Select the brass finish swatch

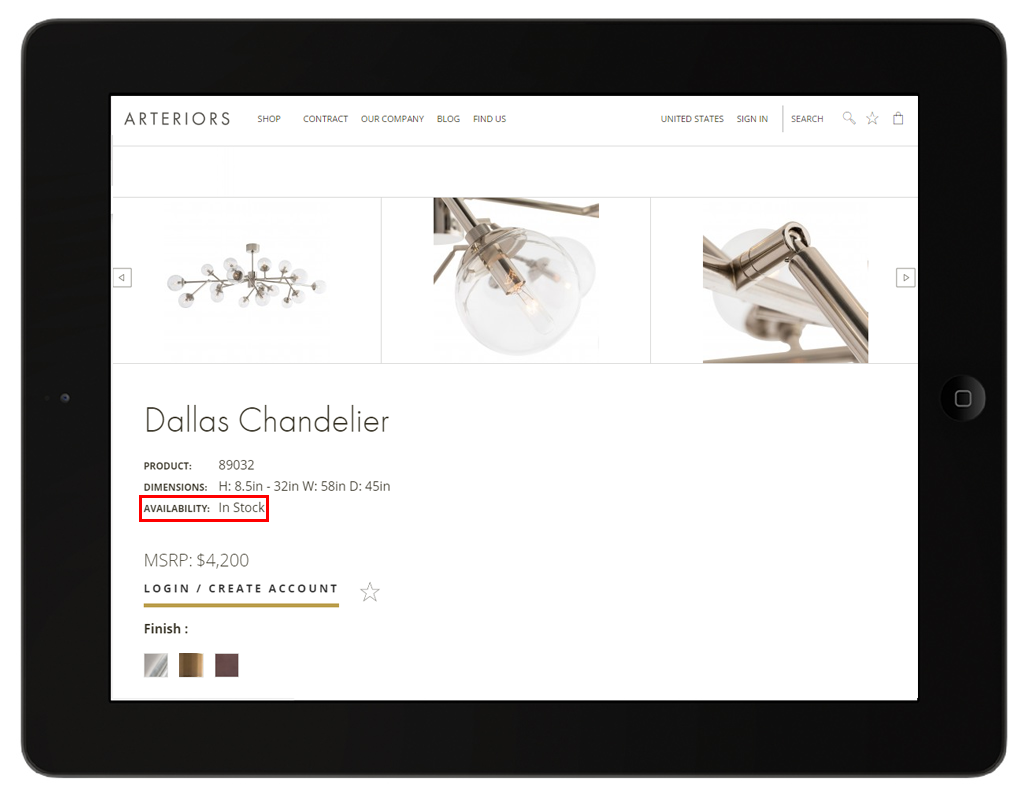click(191, 665)
